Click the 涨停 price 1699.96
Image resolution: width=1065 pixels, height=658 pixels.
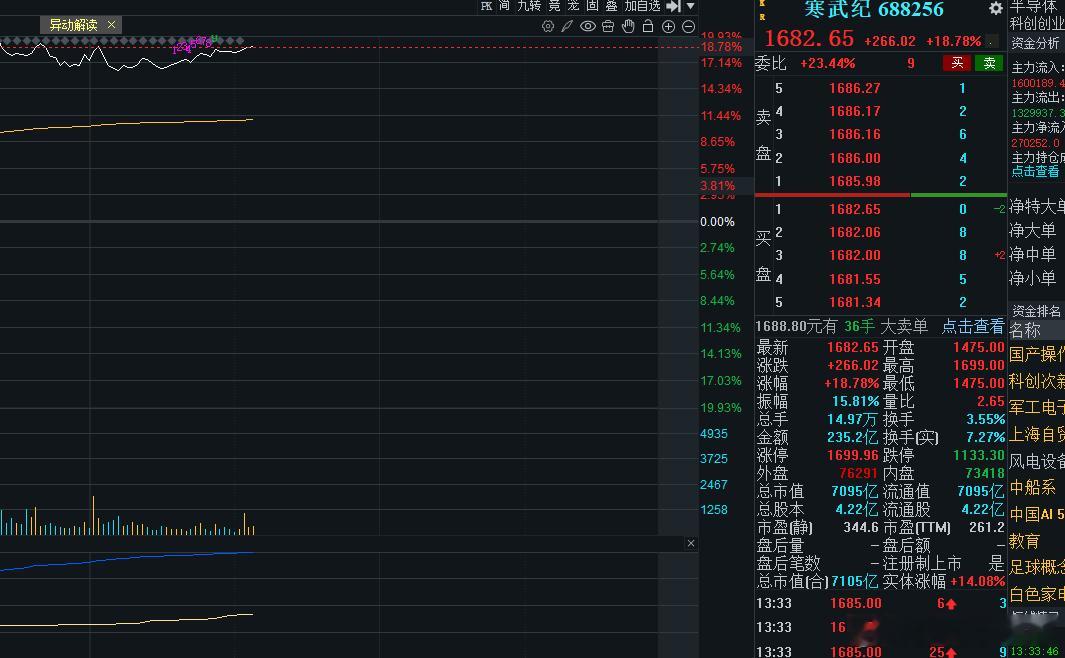pyautogui.click(x=853, y=455)
